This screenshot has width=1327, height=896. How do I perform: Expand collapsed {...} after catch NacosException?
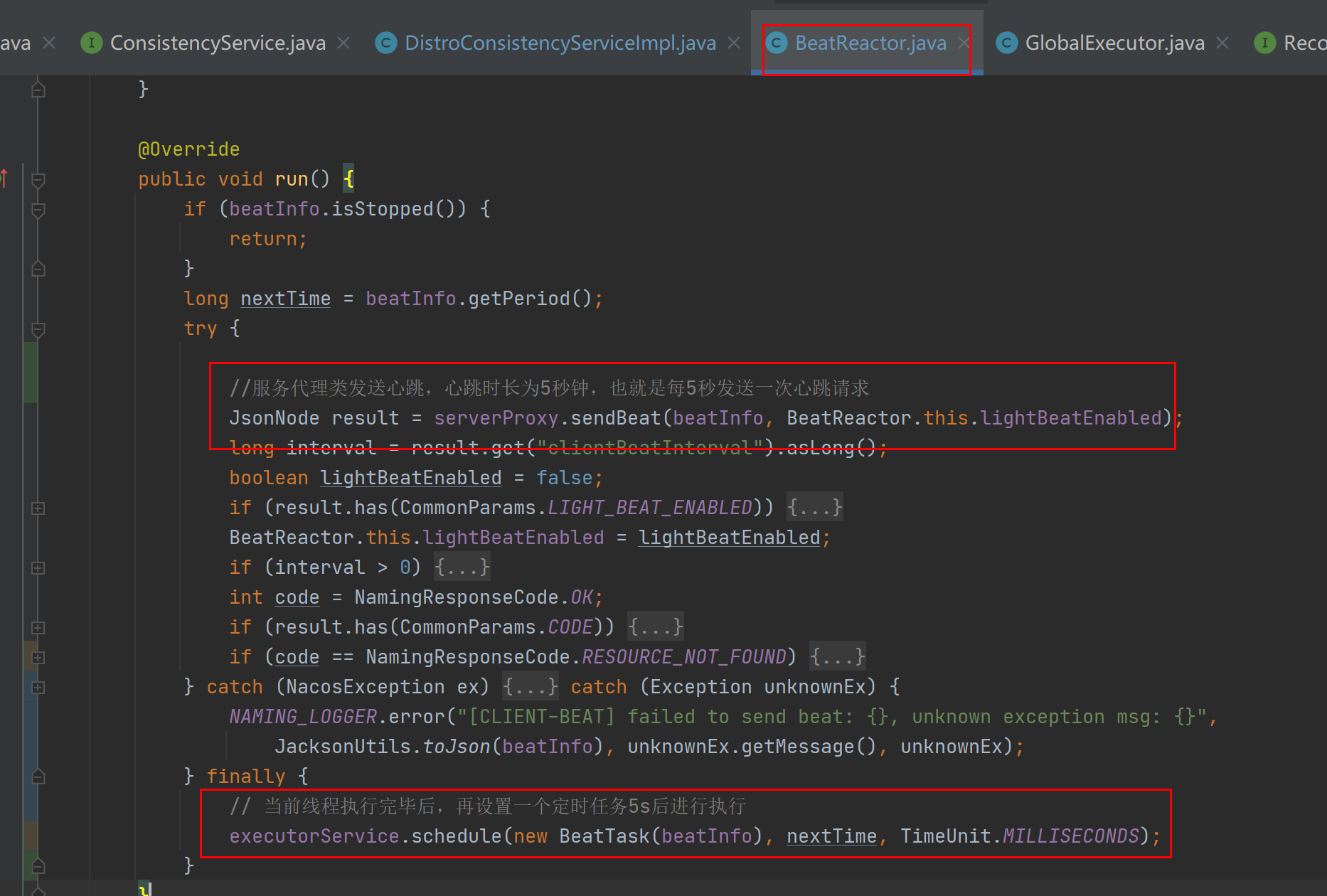pyautogui.click(x=531, y=687)
